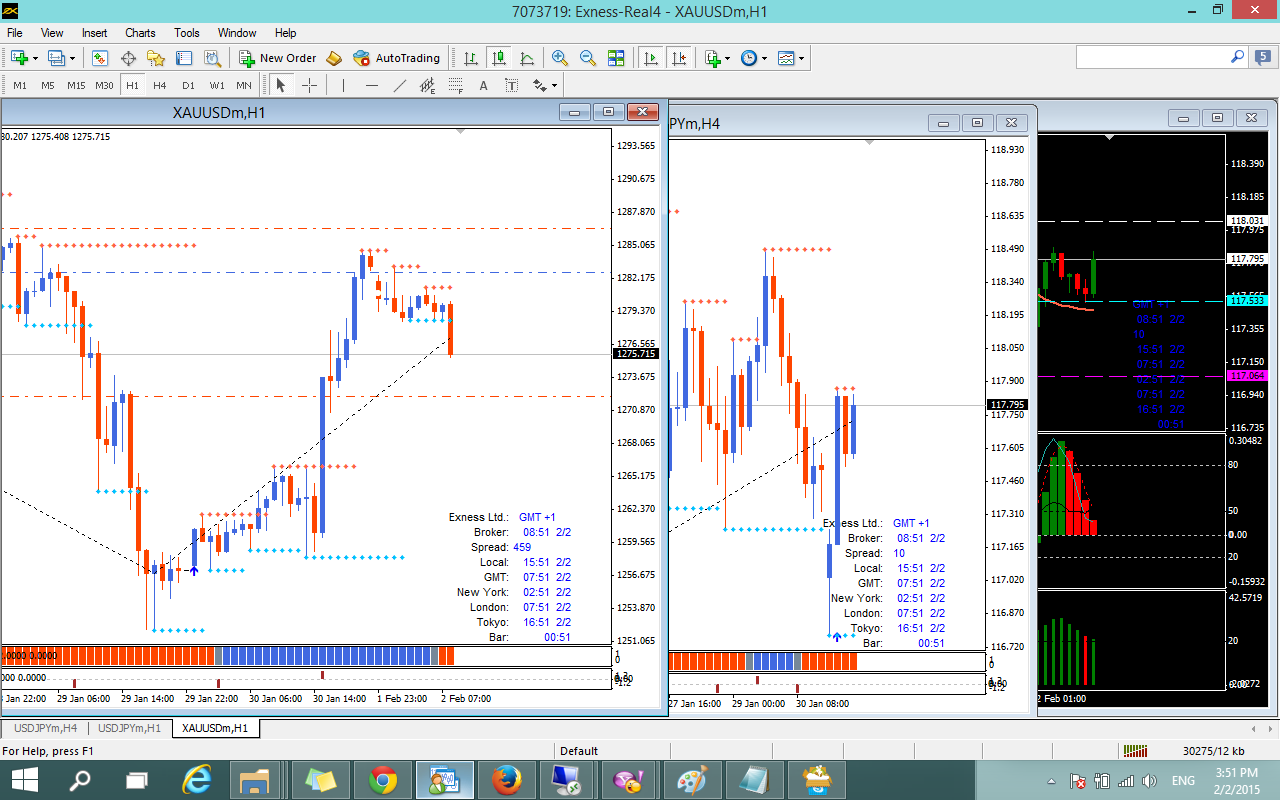The width and height of the screenshot is (1280, 800).
Task: Click the New Order button
Action: [277, 58]
